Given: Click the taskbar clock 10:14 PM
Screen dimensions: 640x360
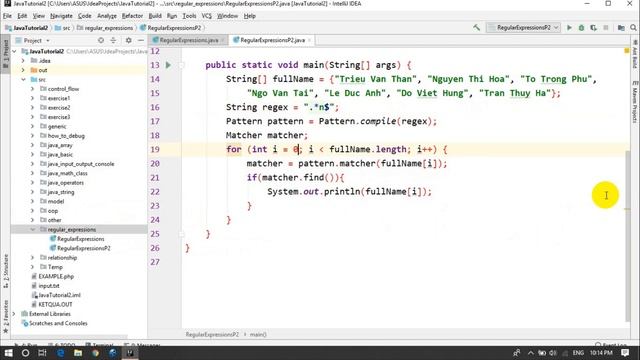Looking at the screenshot, I should point(601,353).
